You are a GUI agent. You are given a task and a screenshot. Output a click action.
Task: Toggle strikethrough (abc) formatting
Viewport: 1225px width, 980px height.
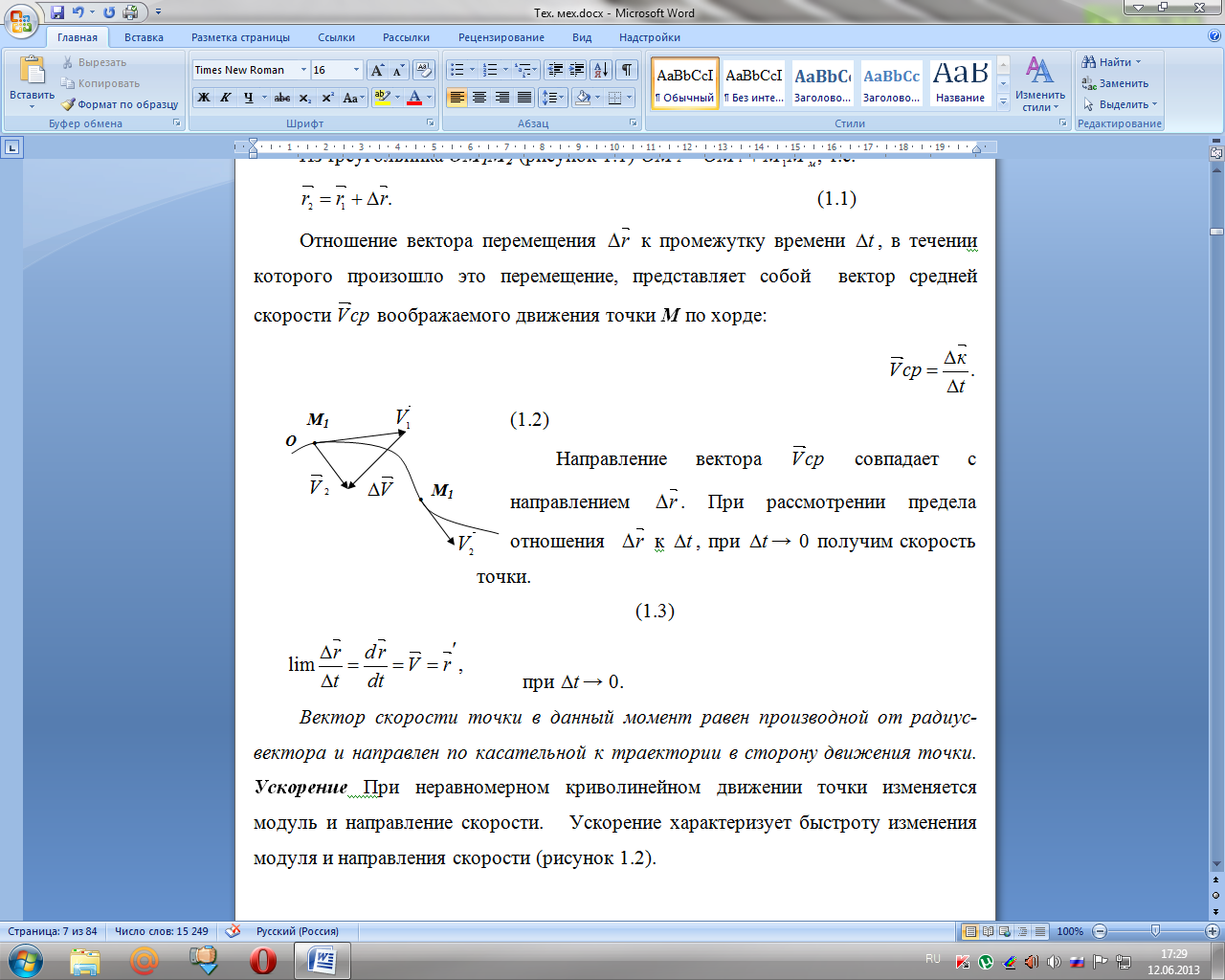coord(282,98)
